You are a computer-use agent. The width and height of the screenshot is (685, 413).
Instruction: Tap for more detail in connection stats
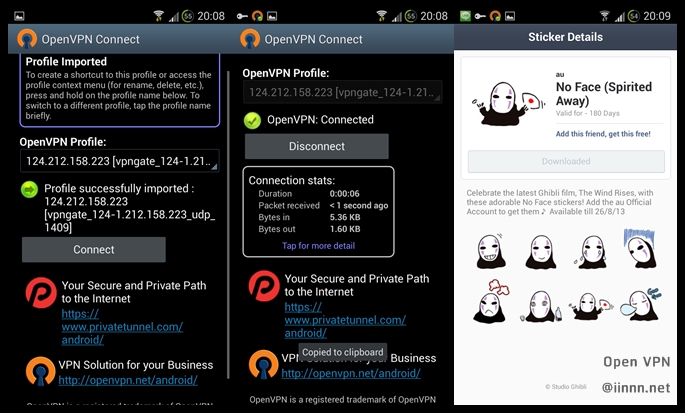pyautogui.click(x=318, y=245)
